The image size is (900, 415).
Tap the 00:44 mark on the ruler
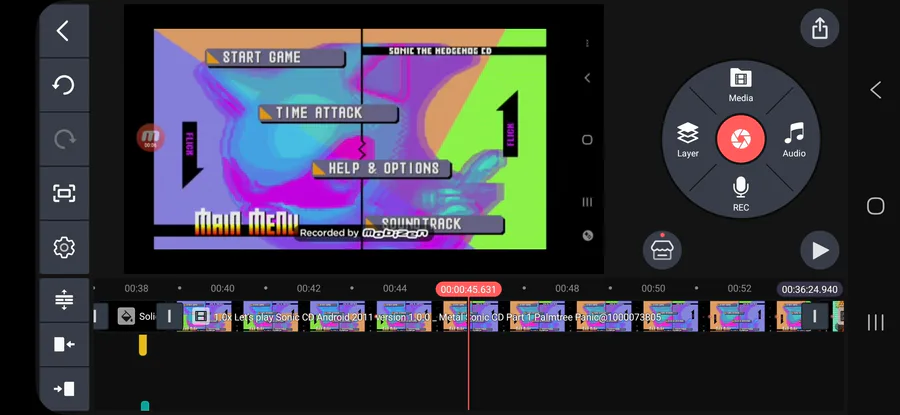coord(395,289)
